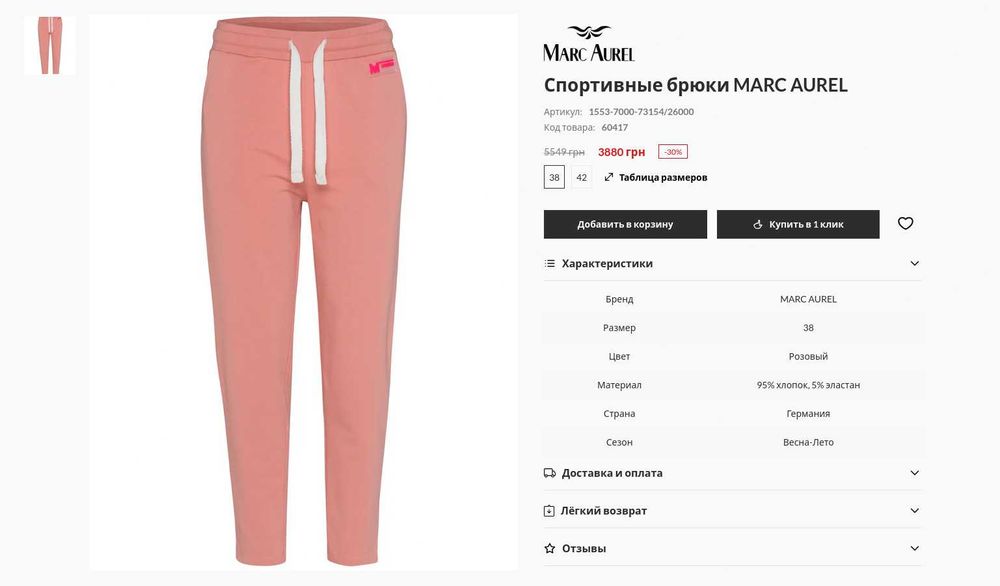Click the expand arrow icon beside Таблица размеров
Screen dimensions: 1000x586
click(608, 177)
